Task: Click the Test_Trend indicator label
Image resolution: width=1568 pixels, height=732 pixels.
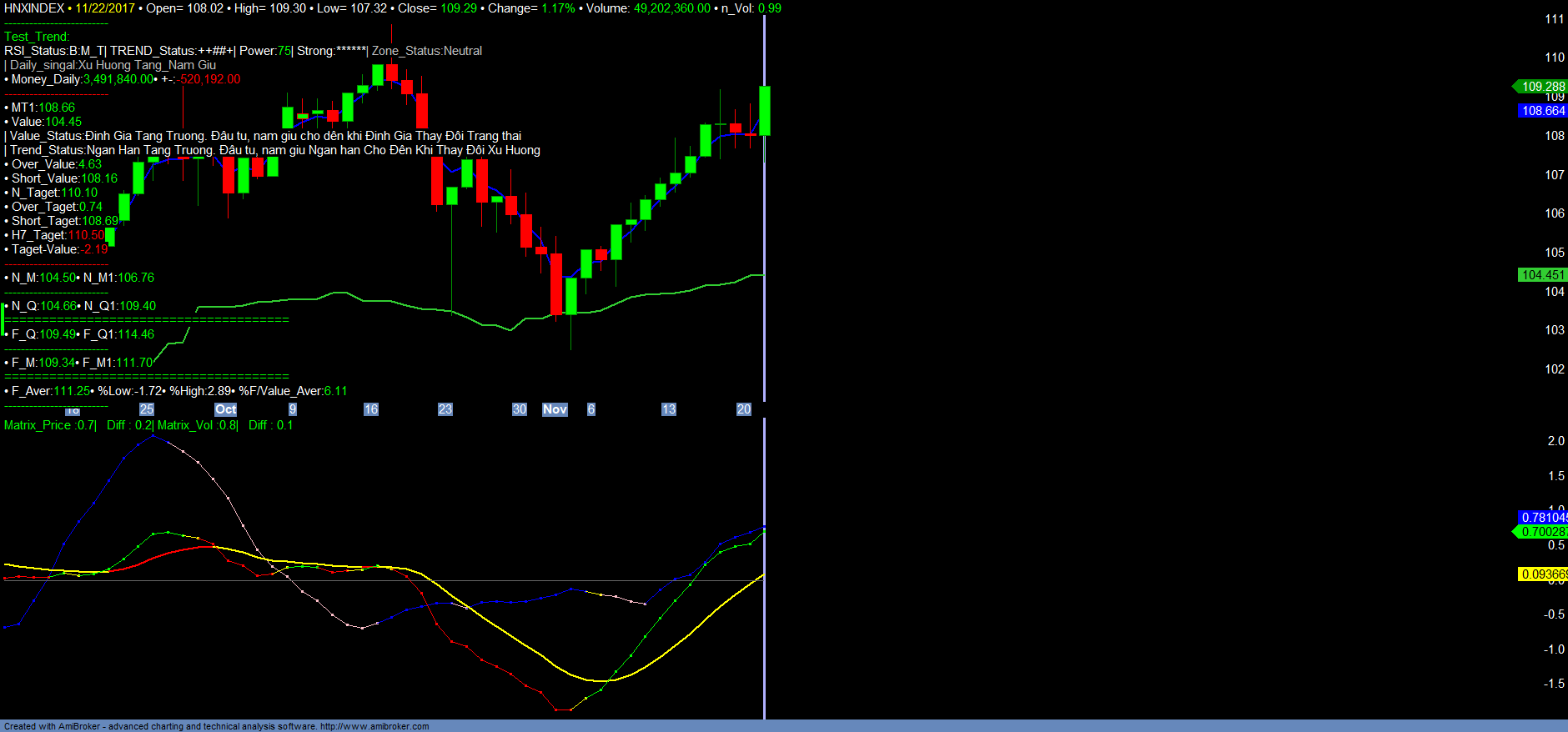Action: coord(37,37)
